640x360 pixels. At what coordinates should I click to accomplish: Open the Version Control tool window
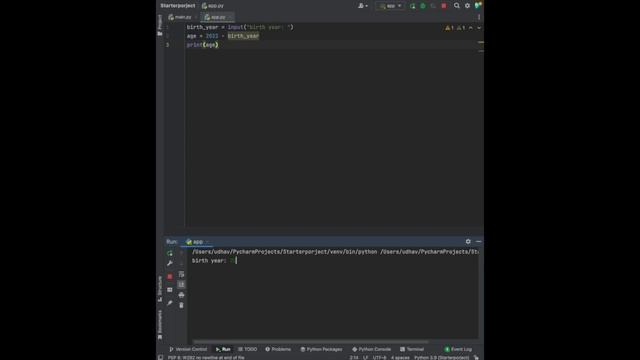pos(188,349)
